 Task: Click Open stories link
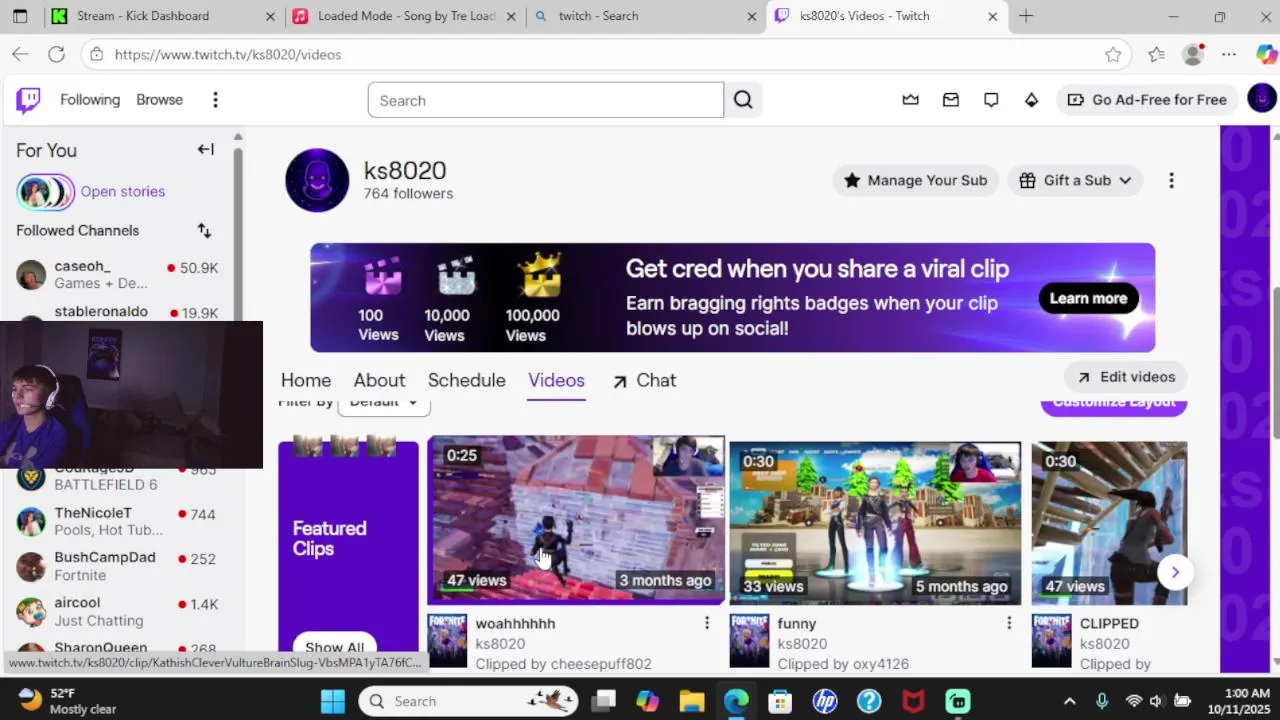click(123, 192)
